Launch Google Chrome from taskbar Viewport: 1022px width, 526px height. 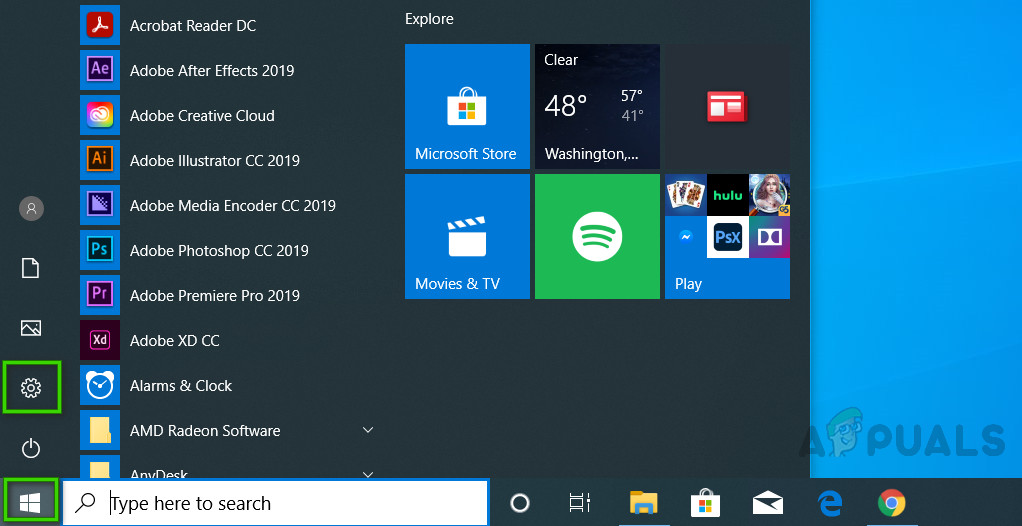(891, 503)
